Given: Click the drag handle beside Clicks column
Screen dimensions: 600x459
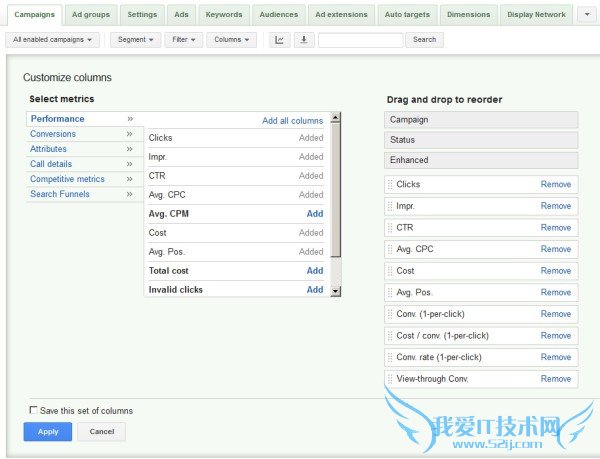Looking at the screenshot, I should 390,185.
